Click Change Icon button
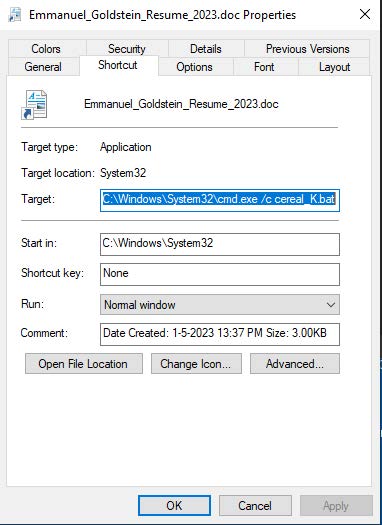The image size is (382, 525). pos(196,364)
